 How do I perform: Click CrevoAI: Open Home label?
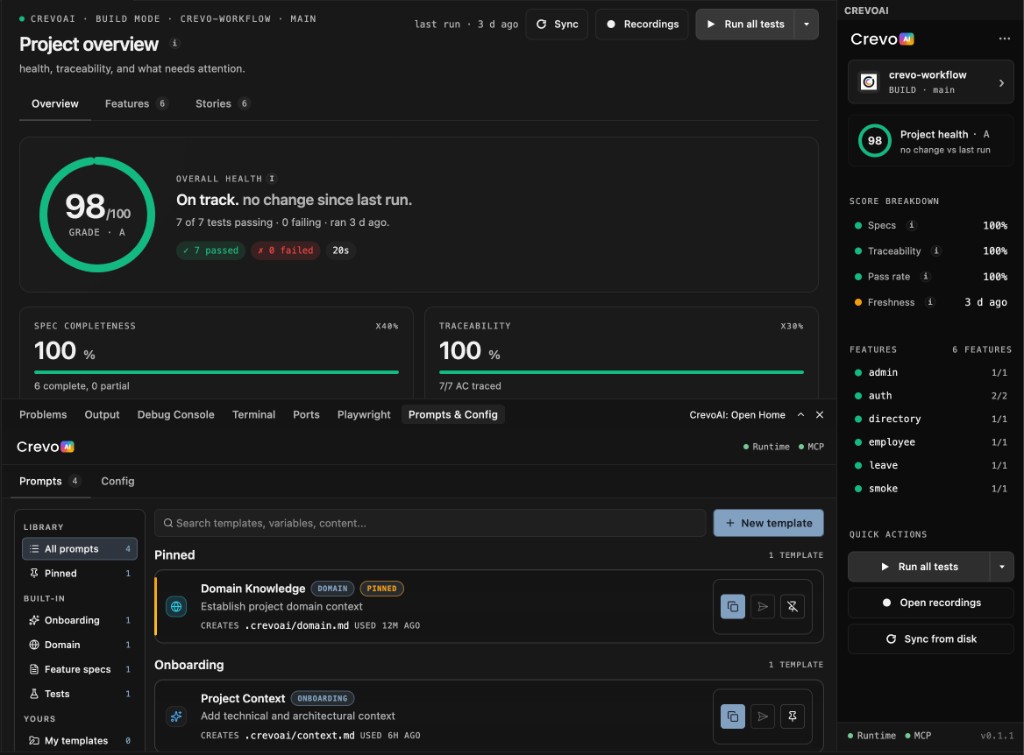737,415
